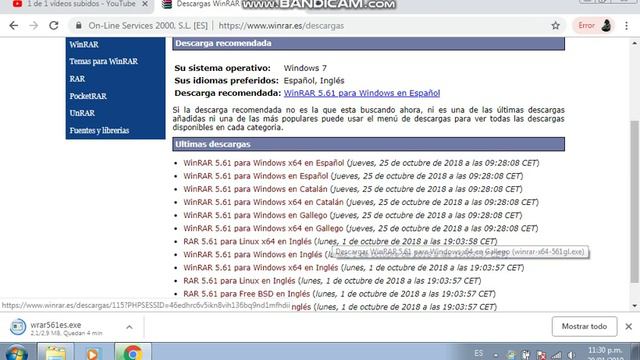Switch to the YouTube videos subidos tab
The image size is (640, 360).
[x=78, y=4]
